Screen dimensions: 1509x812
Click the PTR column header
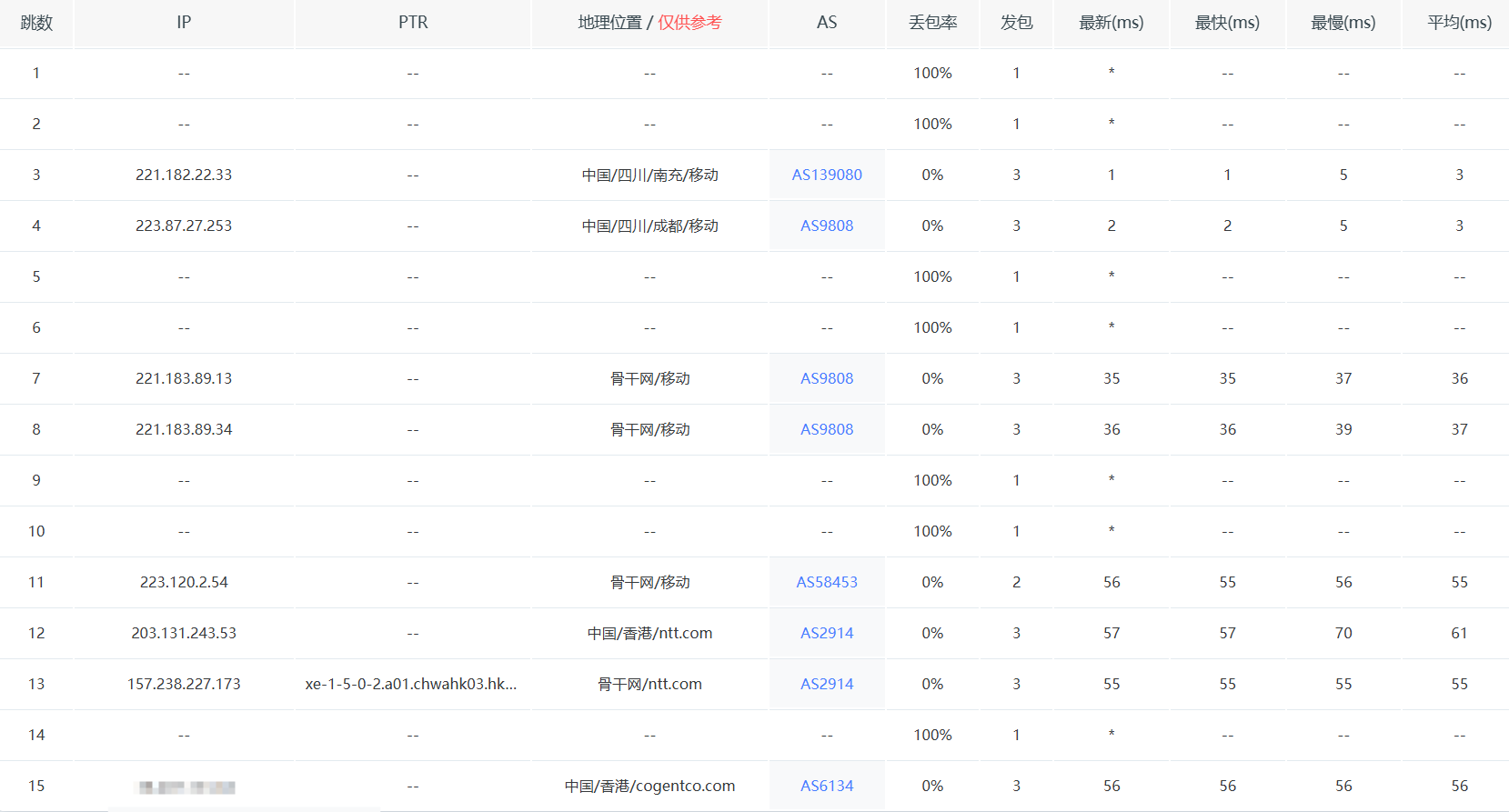[413, 23]
